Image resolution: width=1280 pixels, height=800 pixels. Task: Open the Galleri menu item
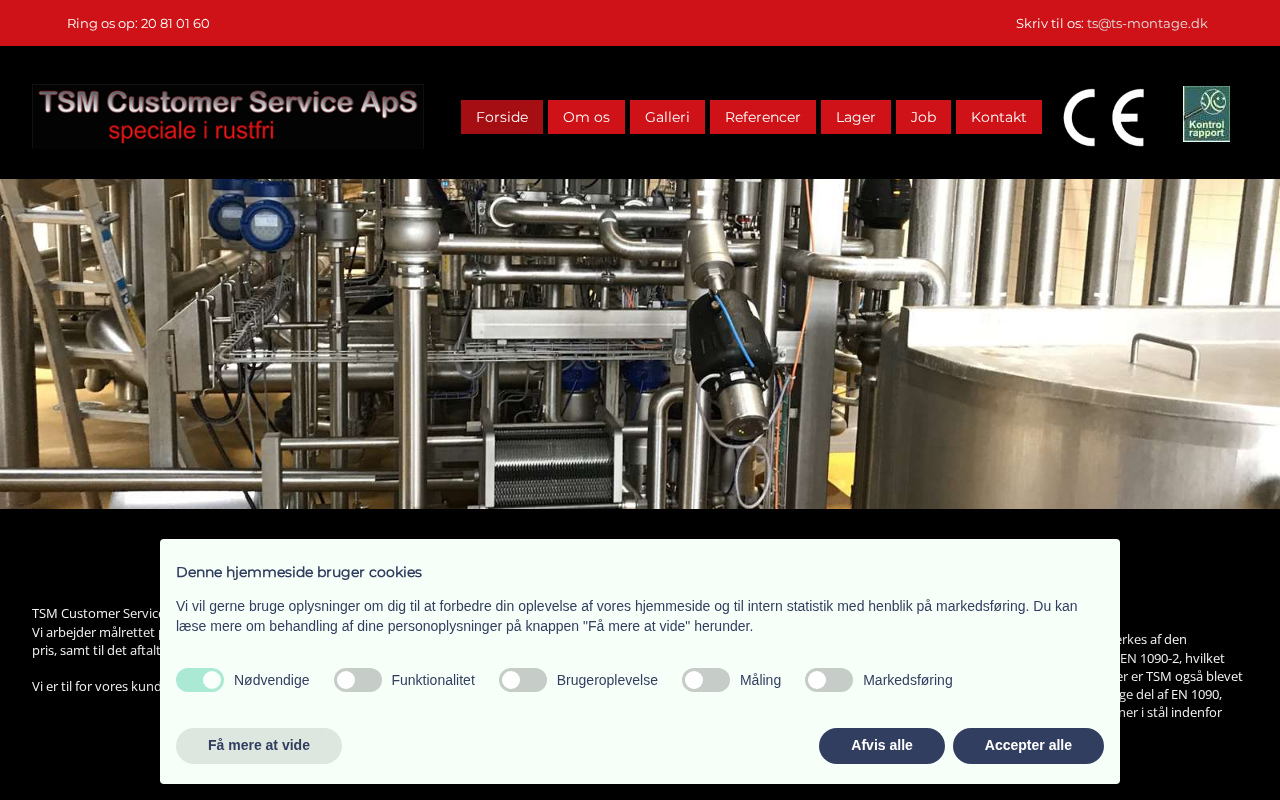[667, 117]
